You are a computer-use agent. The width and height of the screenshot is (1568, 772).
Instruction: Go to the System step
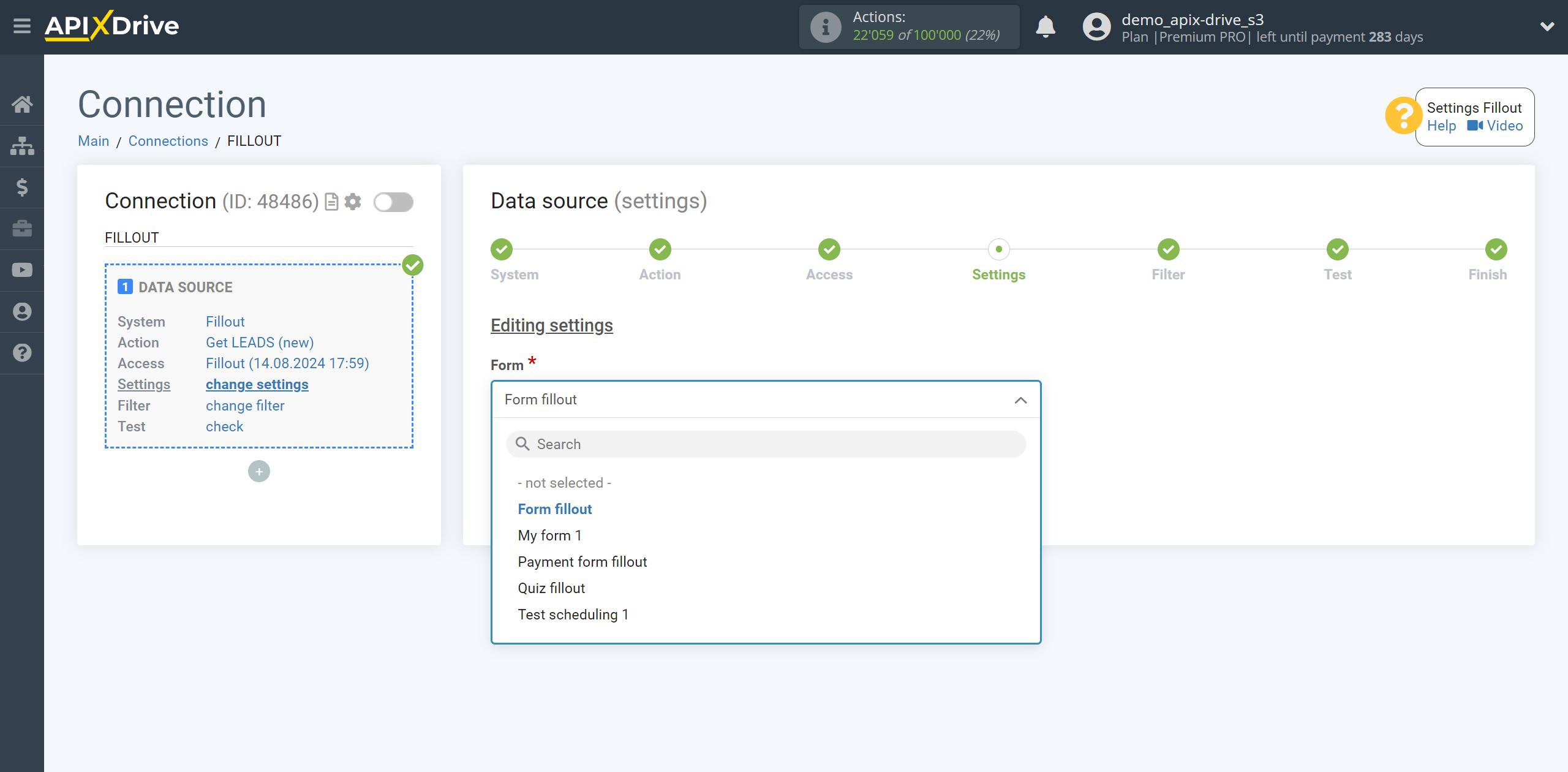pyautogui.click(x=502, y=249)
